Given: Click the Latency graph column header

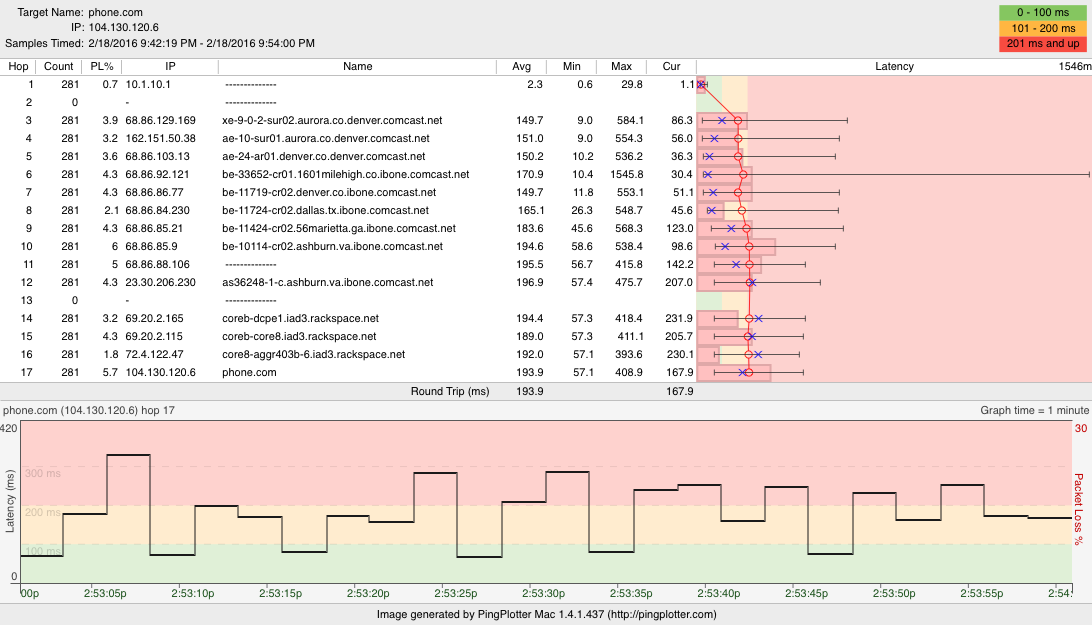Looking at the screenshot, I should pos(893,67).
